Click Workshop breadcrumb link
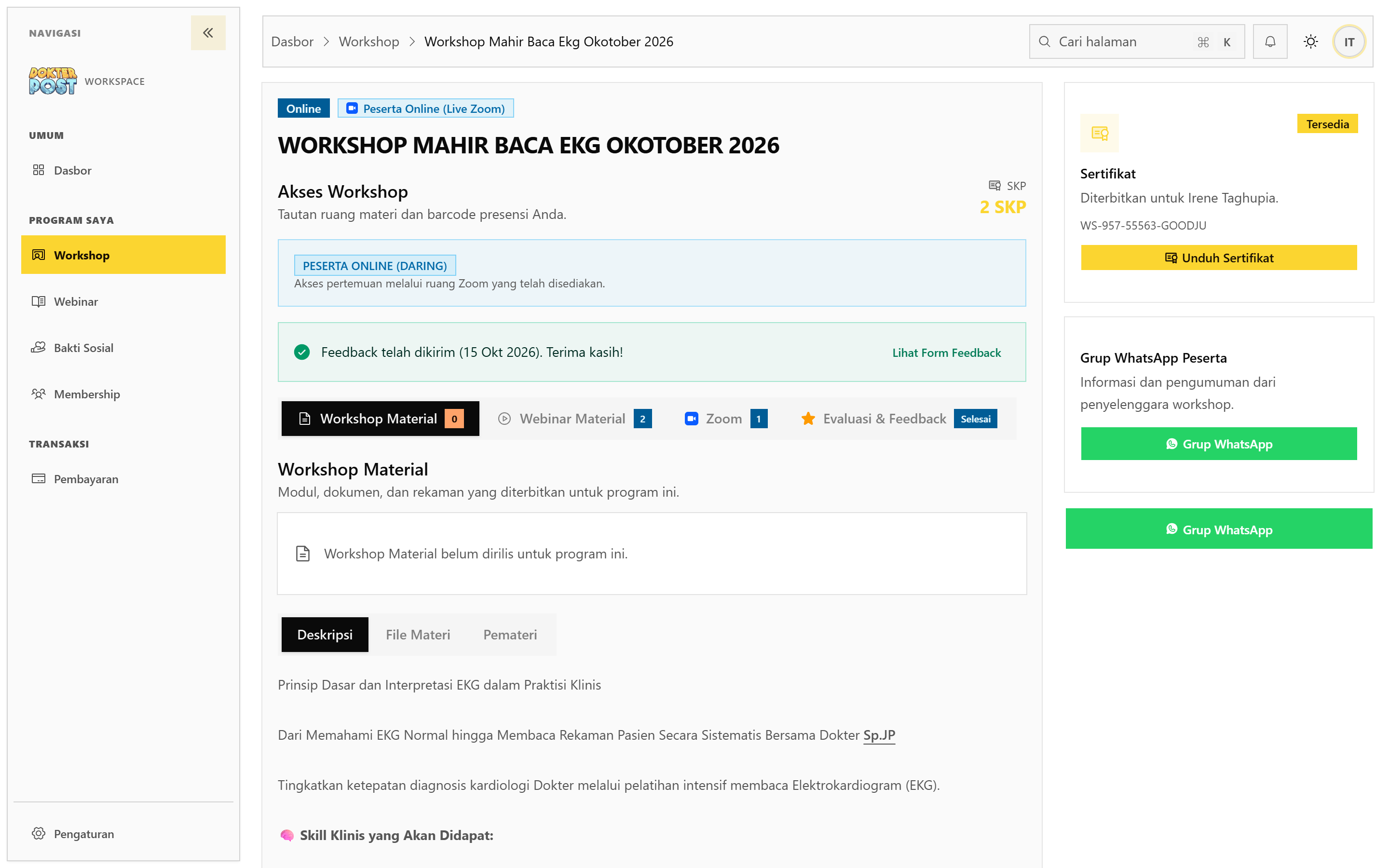This screenshot has width=1389, height=868. (368, 41)
